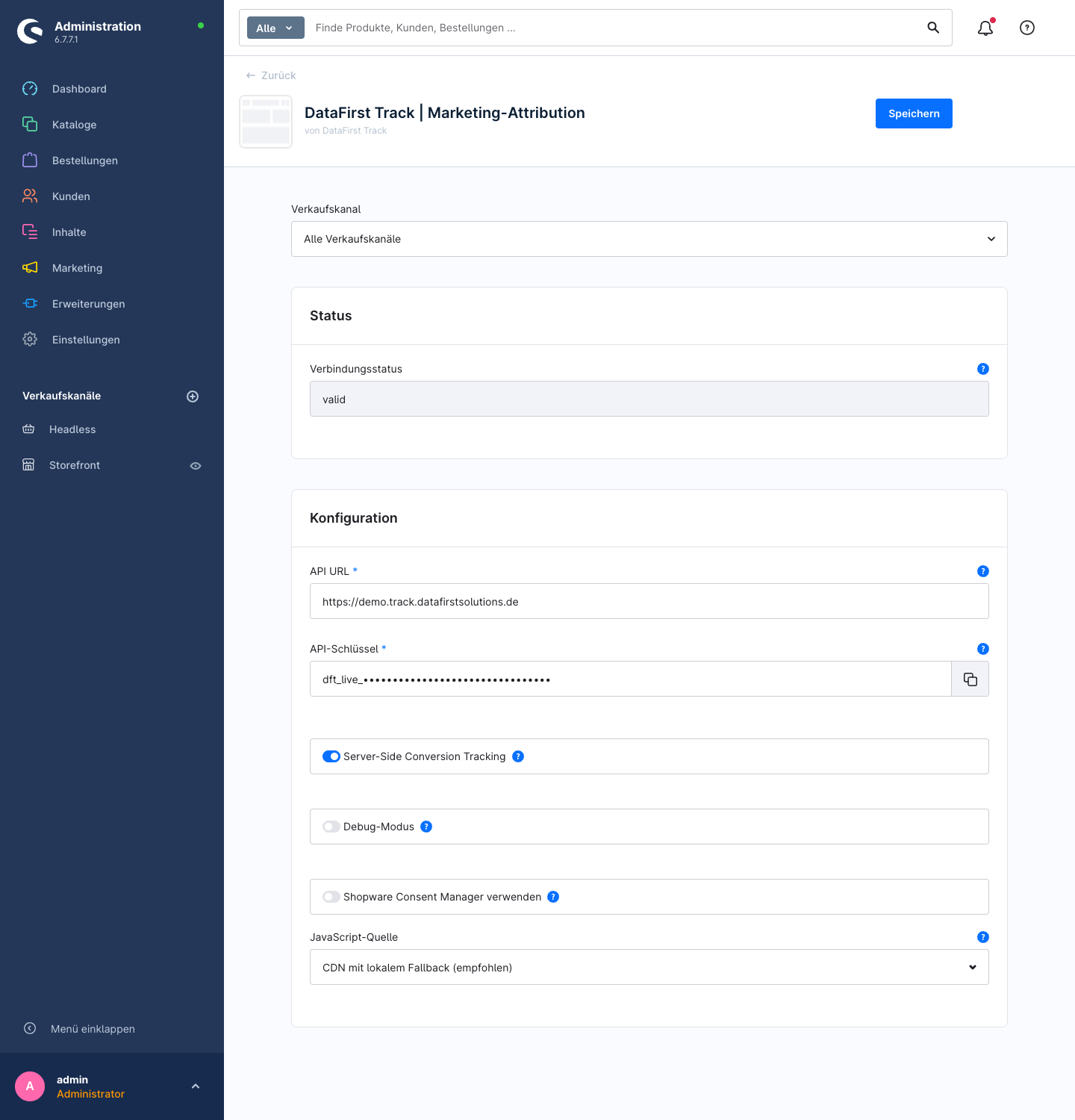Image resolution: width=1075 pixels, height=1120 pixels.
Task: Open notifications bell icon
Action: tap(985, 28)
